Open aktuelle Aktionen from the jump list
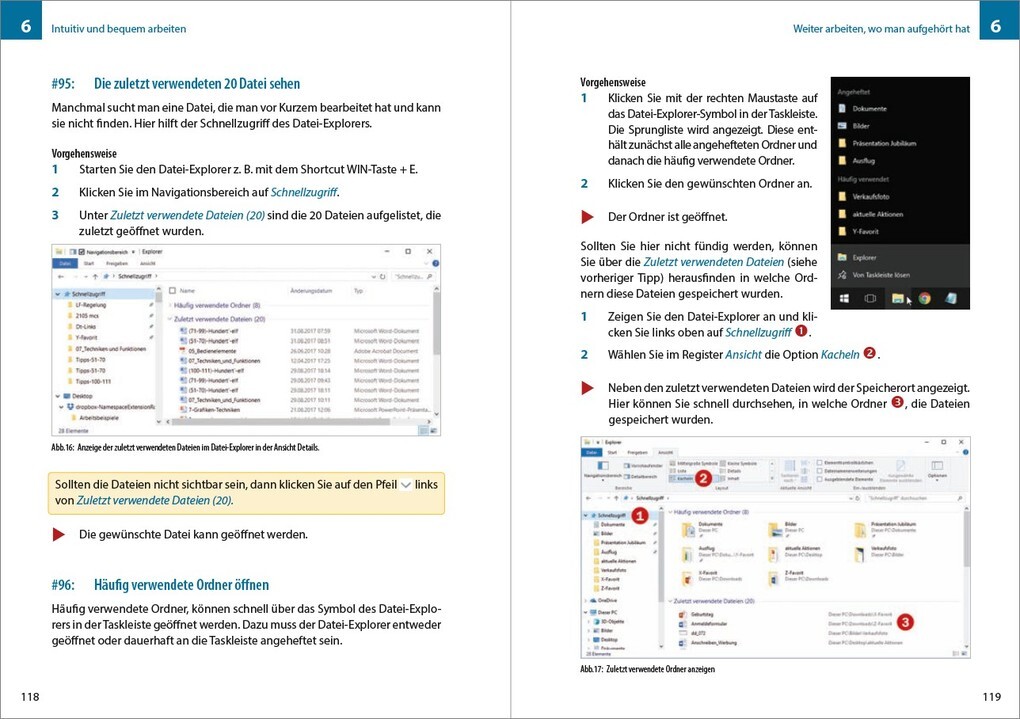 (900, 214)
